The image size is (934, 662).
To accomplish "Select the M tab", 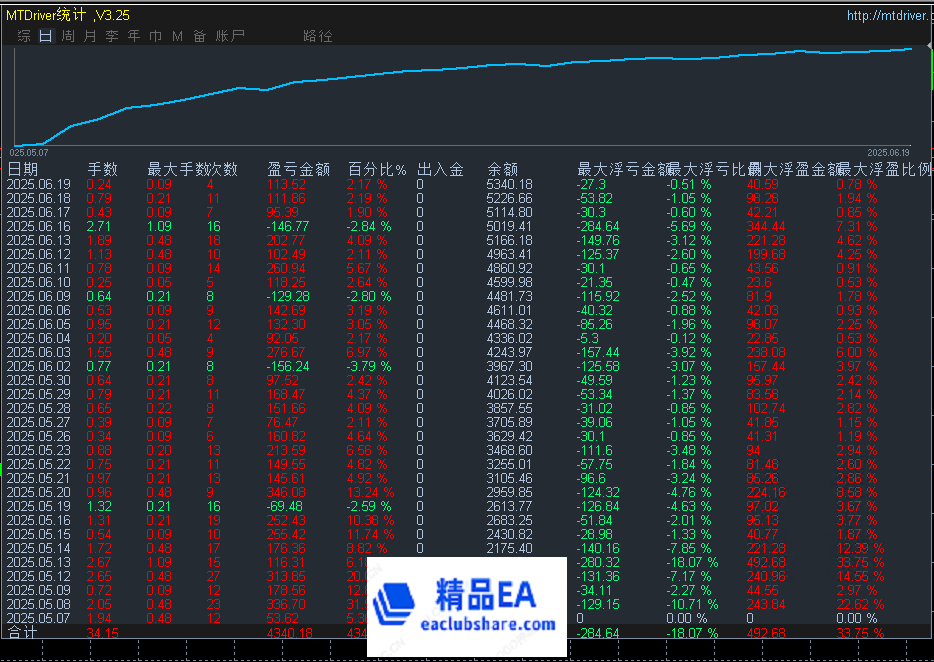I will click(178, 36).
